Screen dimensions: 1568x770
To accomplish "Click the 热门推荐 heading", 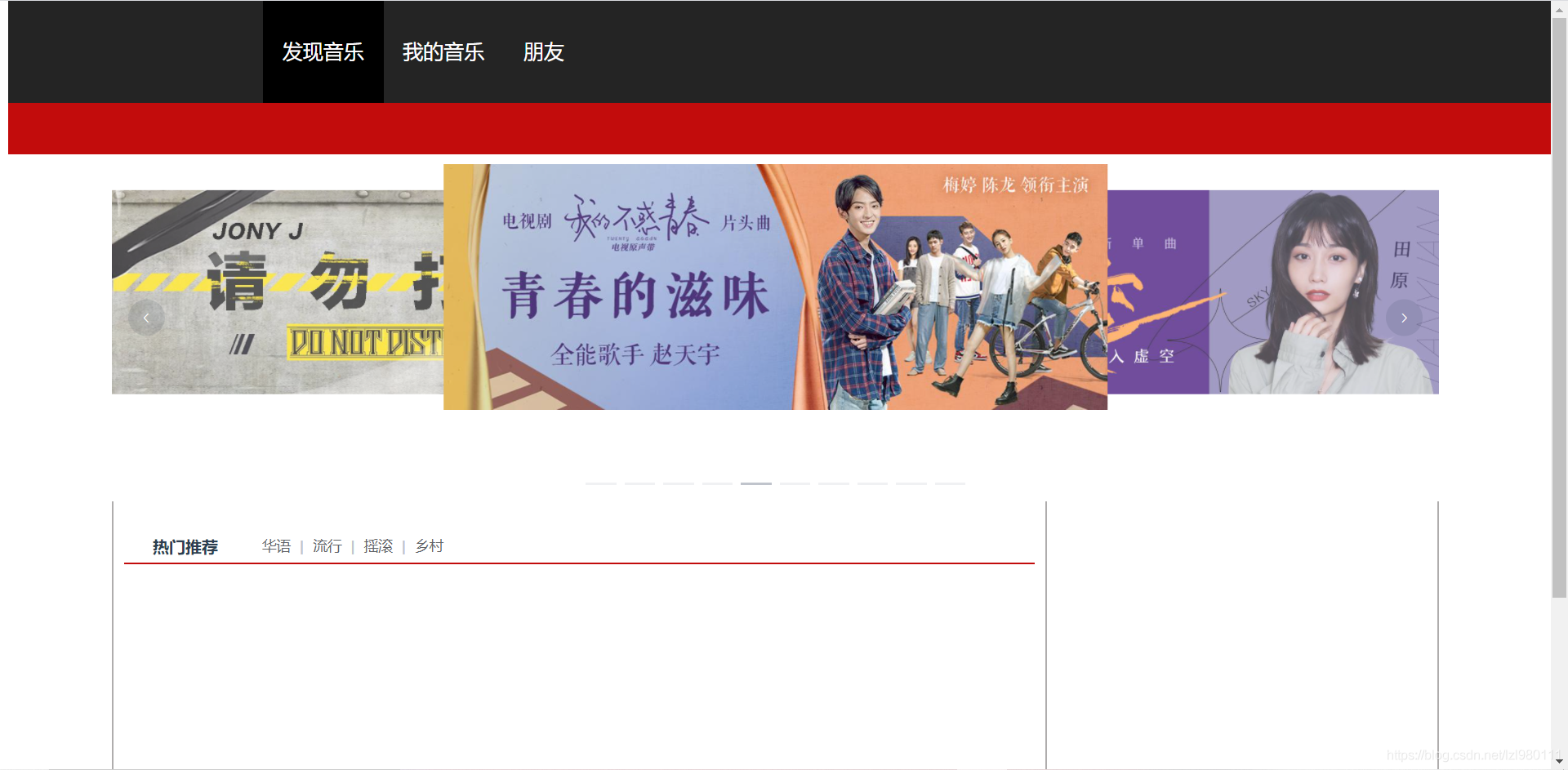I will click(x=185, y=547).
